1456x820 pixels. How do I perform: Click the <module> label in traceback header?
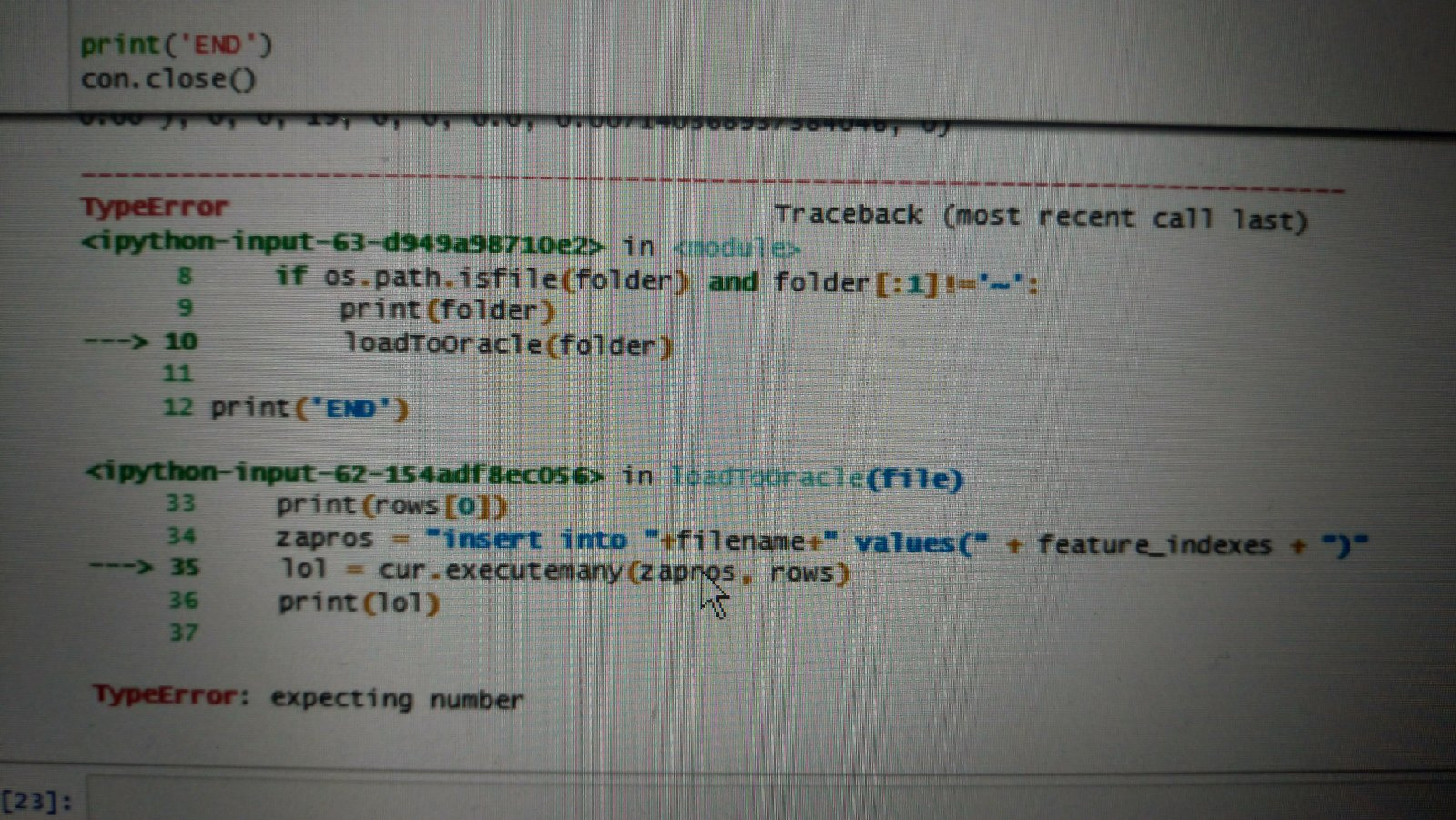[x=736, y=248]
